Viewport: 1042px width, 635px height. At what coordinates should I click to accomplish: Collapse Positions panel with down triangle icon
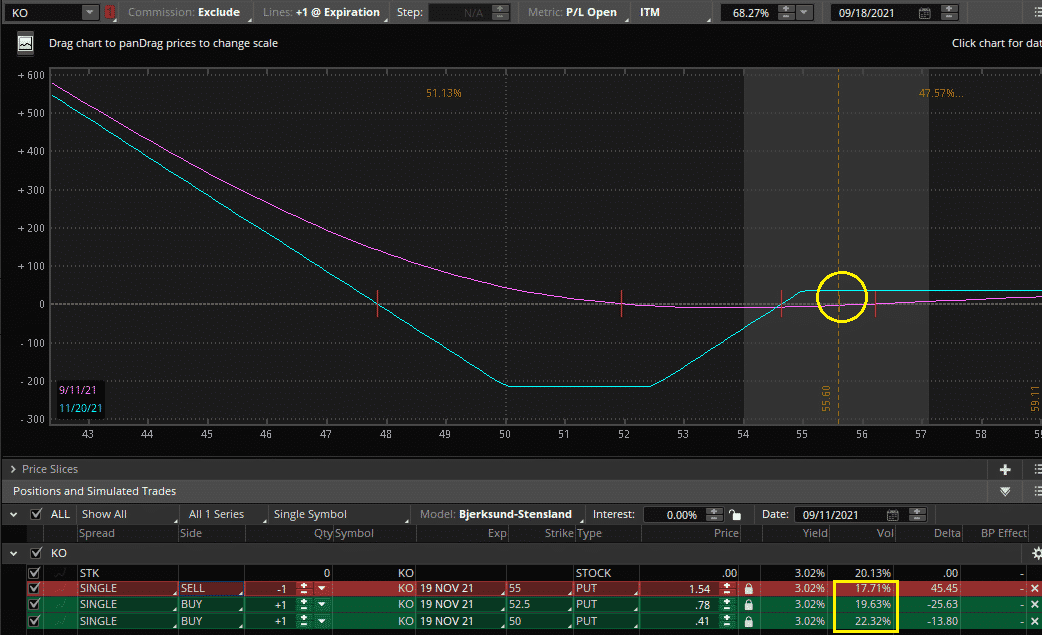coord(1005,492)
